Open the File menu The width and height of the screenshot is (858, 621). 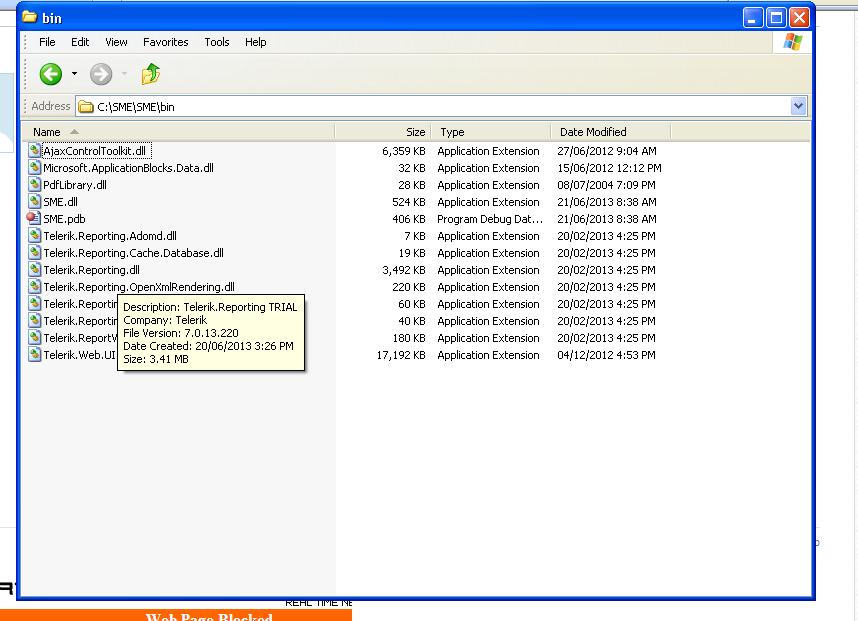47,42
